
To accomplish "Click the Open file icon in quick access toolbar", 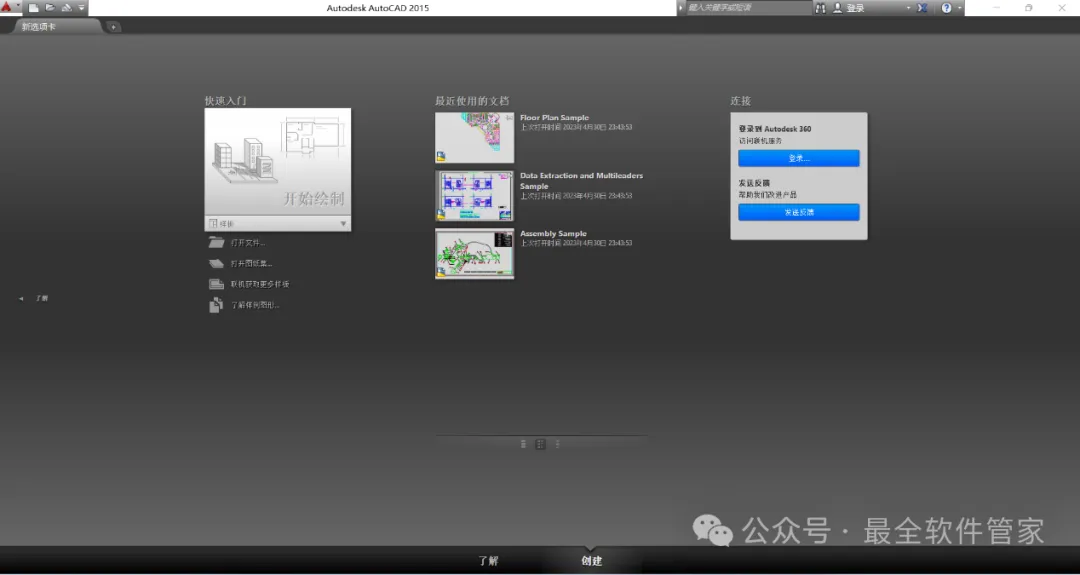I will point(50,8).
